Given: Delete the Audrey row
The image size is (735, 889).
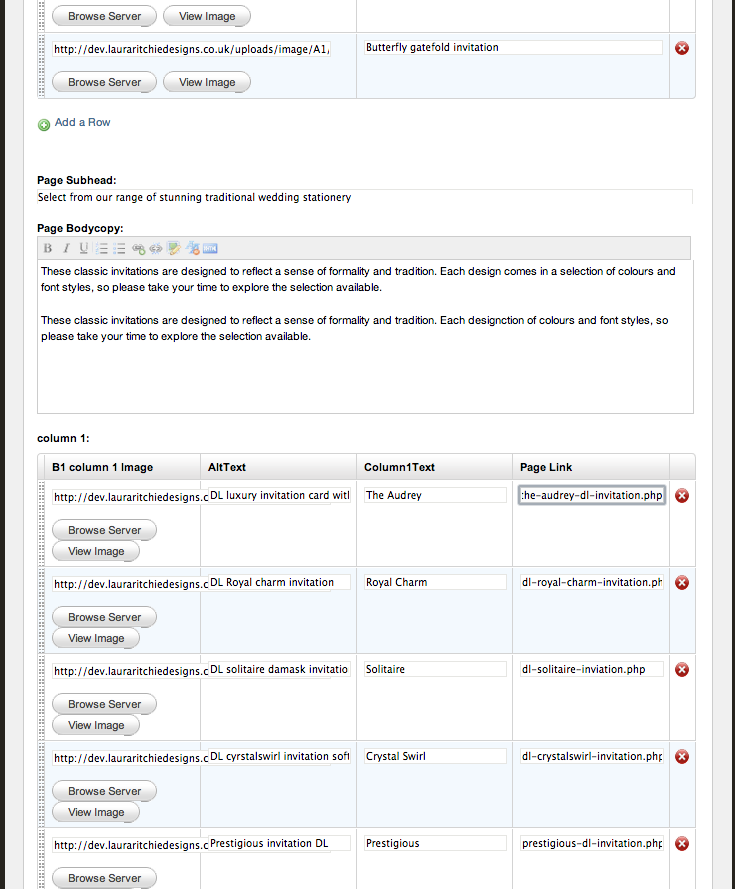Looking at the screenshot, I should tap(682, 496).
